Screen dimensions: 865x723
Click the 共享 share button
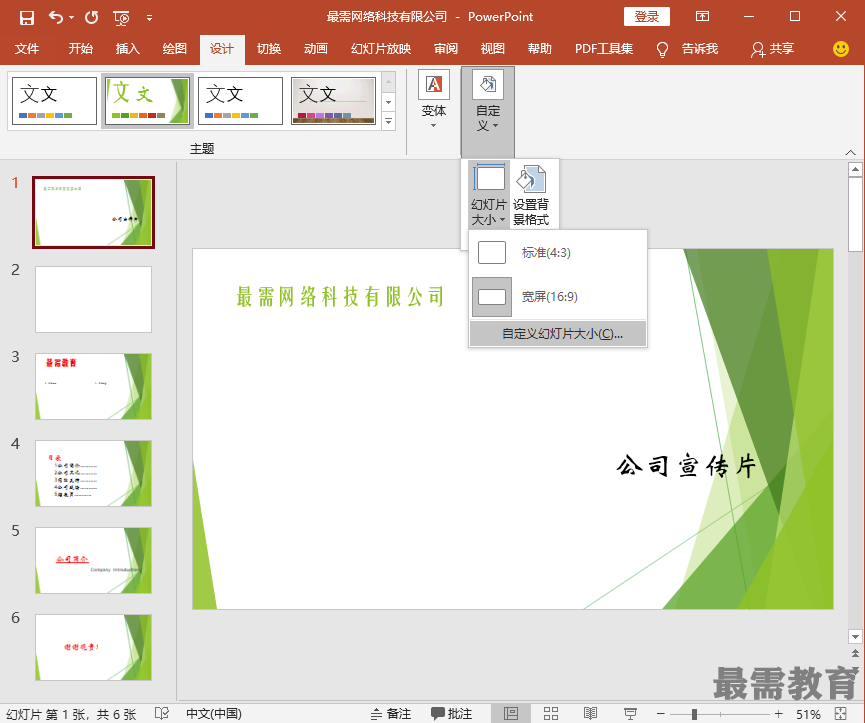tap(772, 49)
